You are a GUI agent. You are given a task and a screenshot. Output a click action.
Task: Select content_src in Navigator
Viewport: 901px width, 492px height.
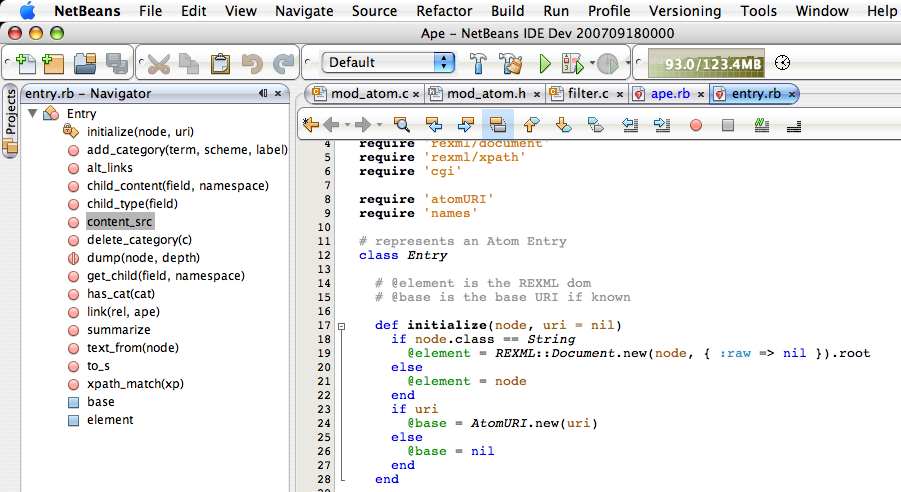(x=120, y=222)
